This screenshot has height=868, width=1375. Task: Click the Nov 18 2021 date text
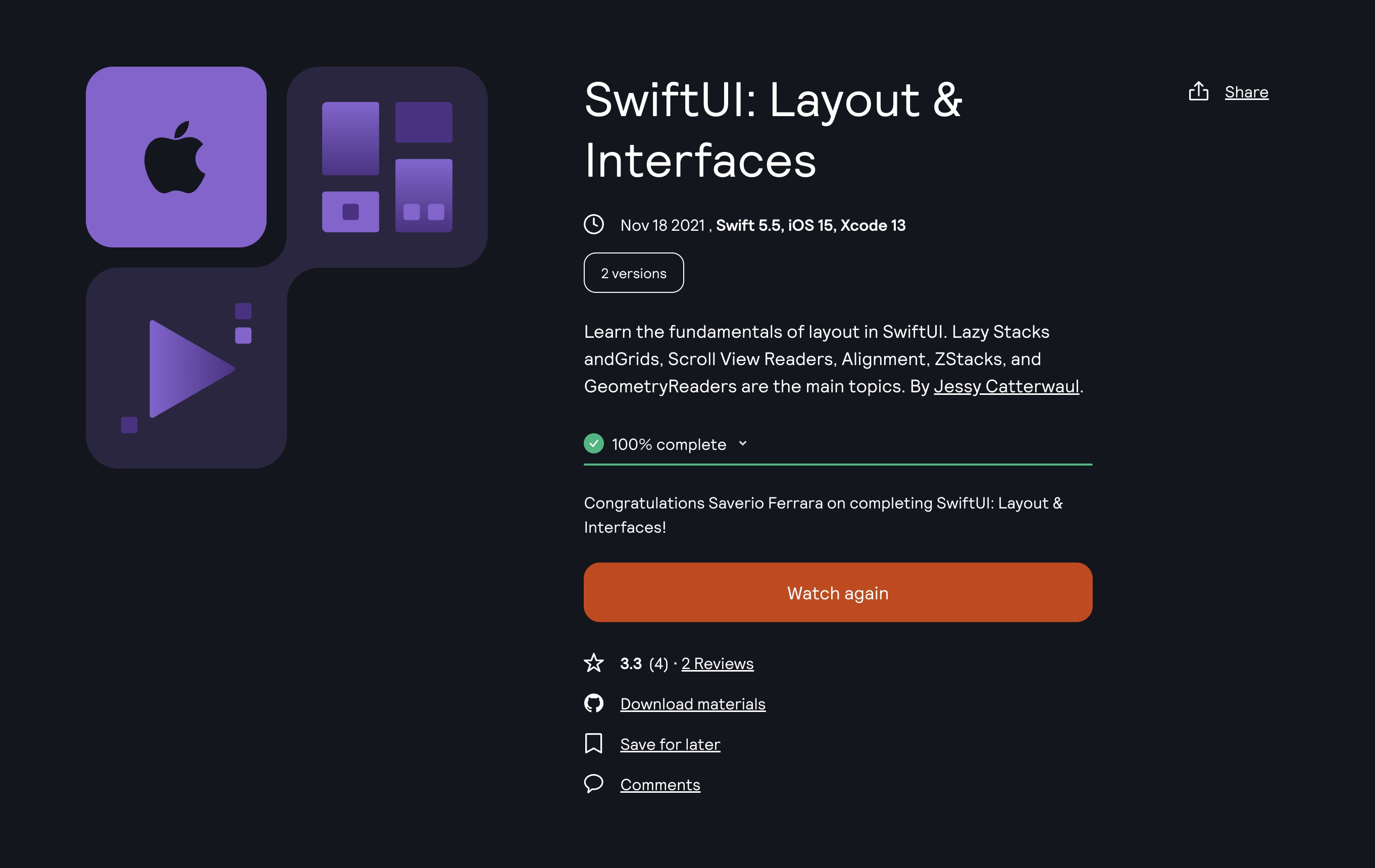click(x=663, y=226)
